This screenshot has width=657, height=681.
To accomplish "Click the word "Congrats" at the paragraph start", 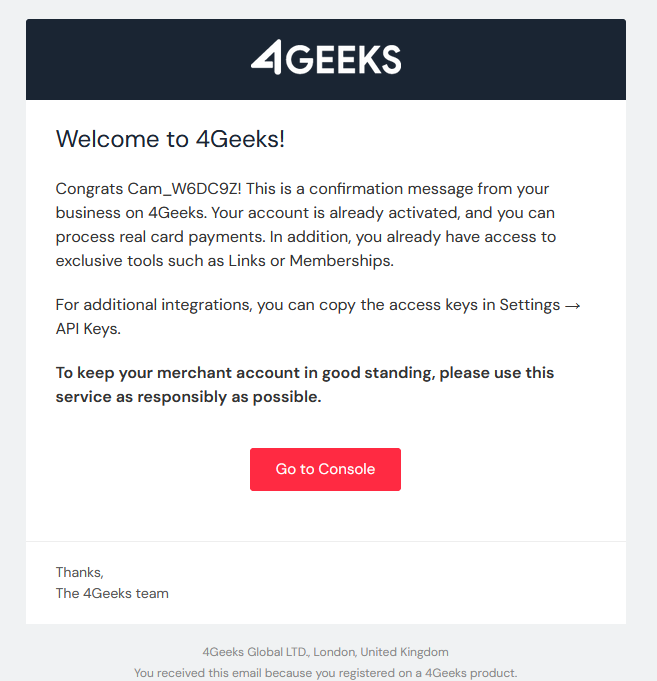I will tap(89, 189).
